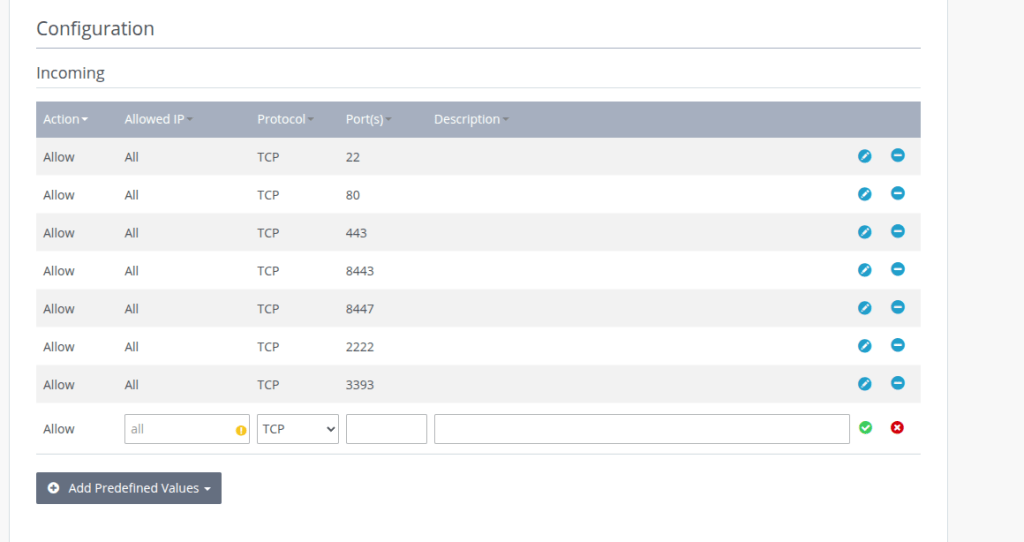Viewport: 1024px width, 542px height.
Task: Focus the new rule port input box
Action: [x=386, y=429]
